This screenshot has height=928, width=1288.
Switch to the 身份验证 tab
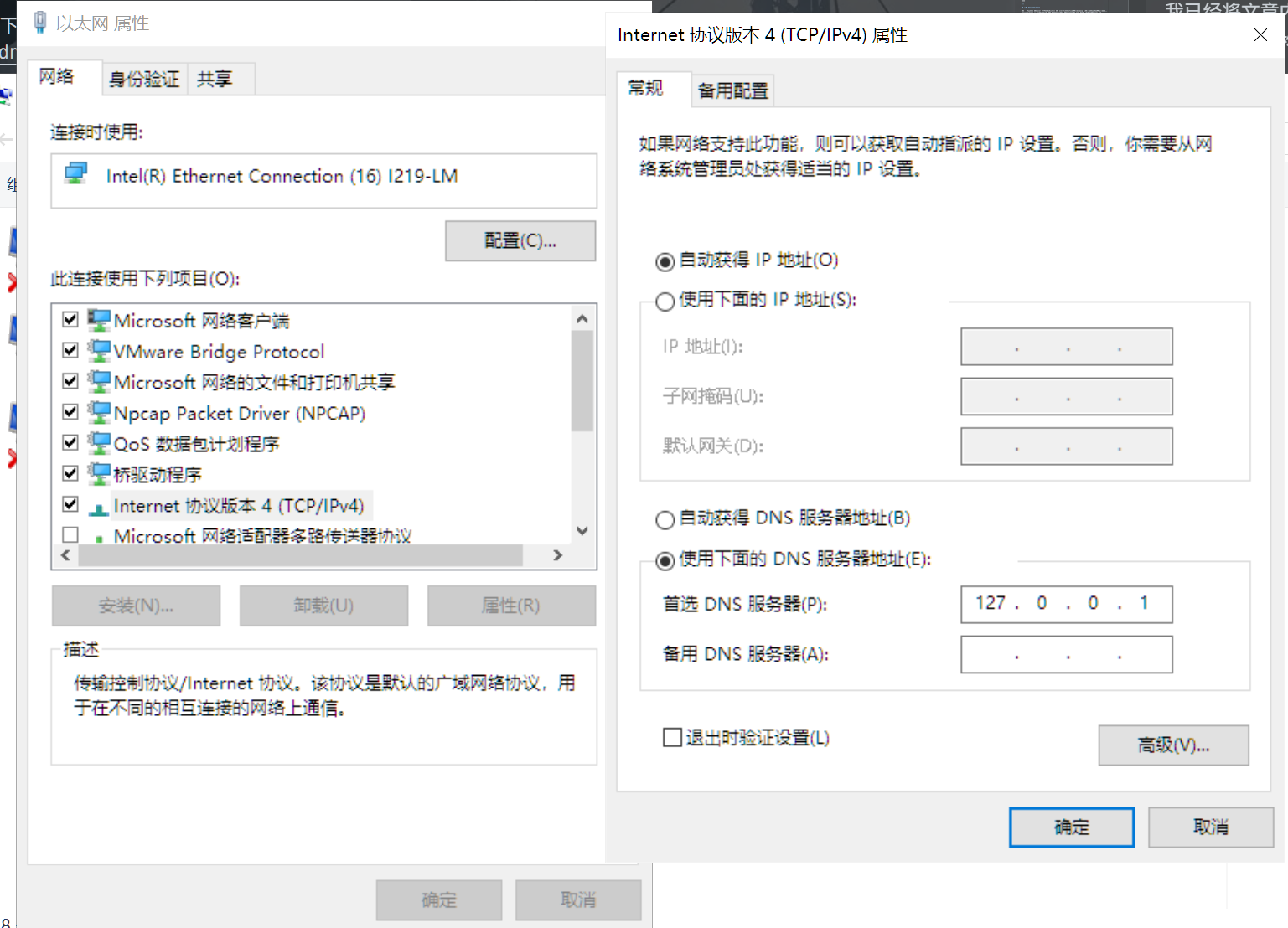[142, 78]
